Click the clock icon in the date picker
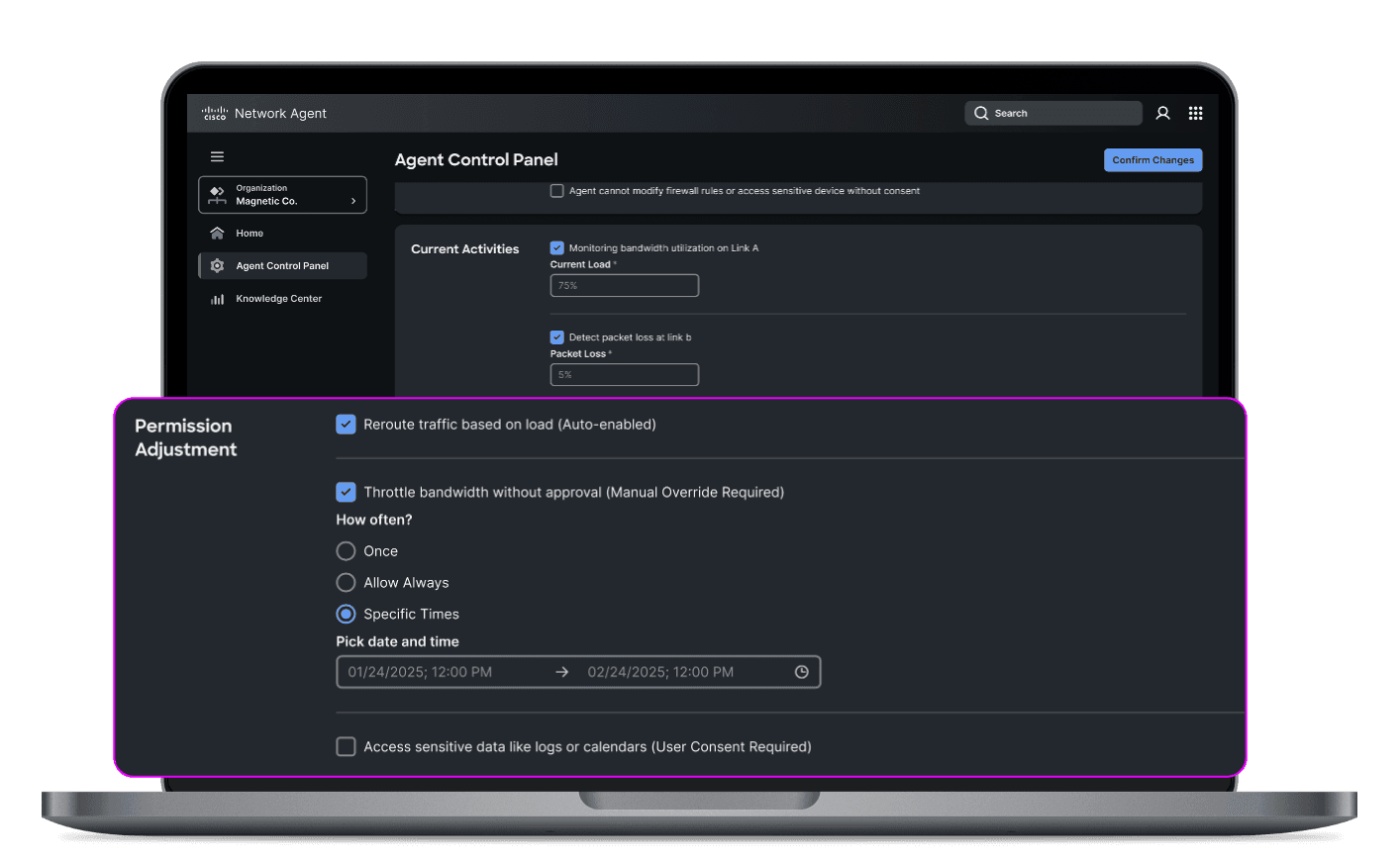The height and width of the screenshot is (863, 1400). [801, 672]
